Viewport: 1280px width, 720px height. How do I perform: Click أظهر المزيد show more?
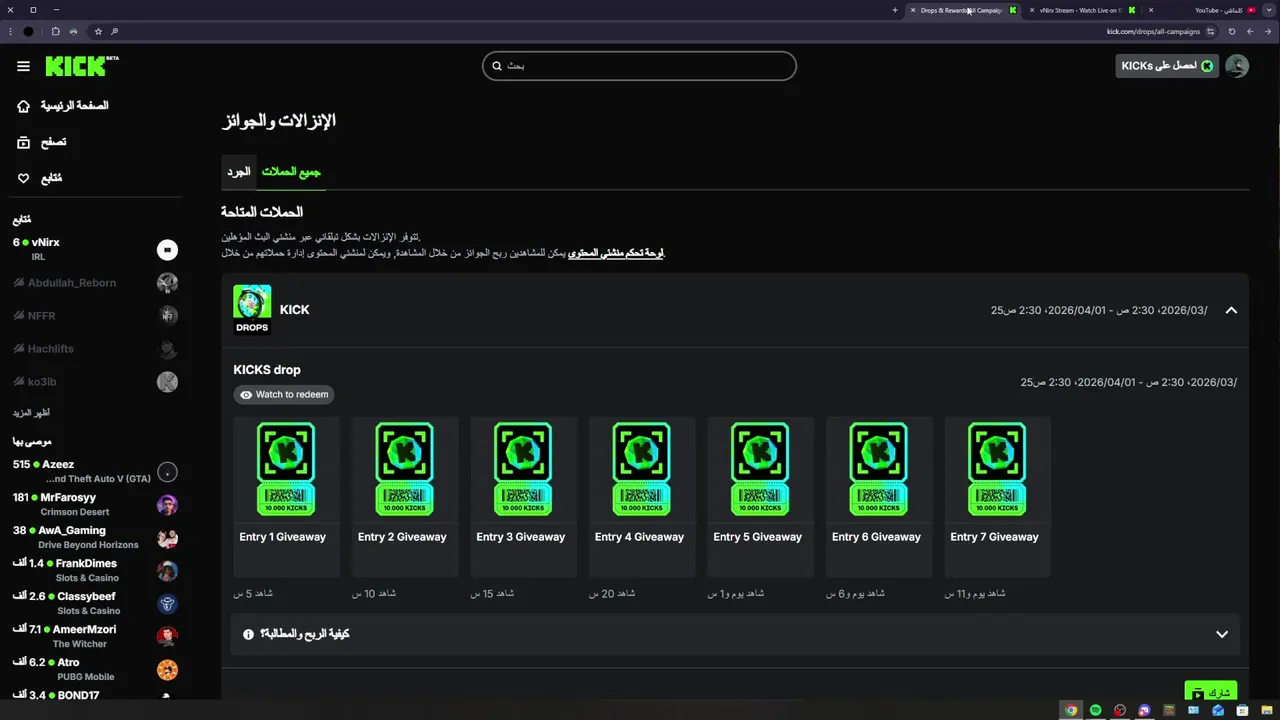[31, 413]
